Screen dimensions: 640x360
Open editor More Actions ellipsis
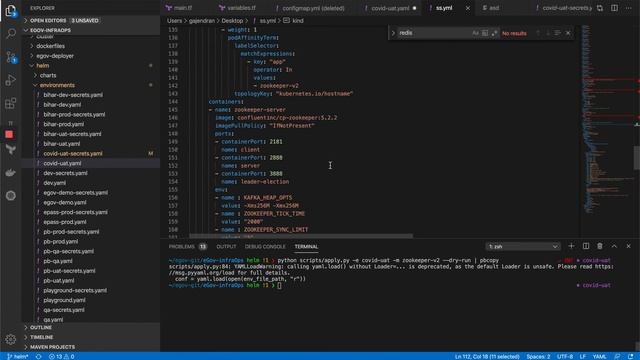point(628,8)
